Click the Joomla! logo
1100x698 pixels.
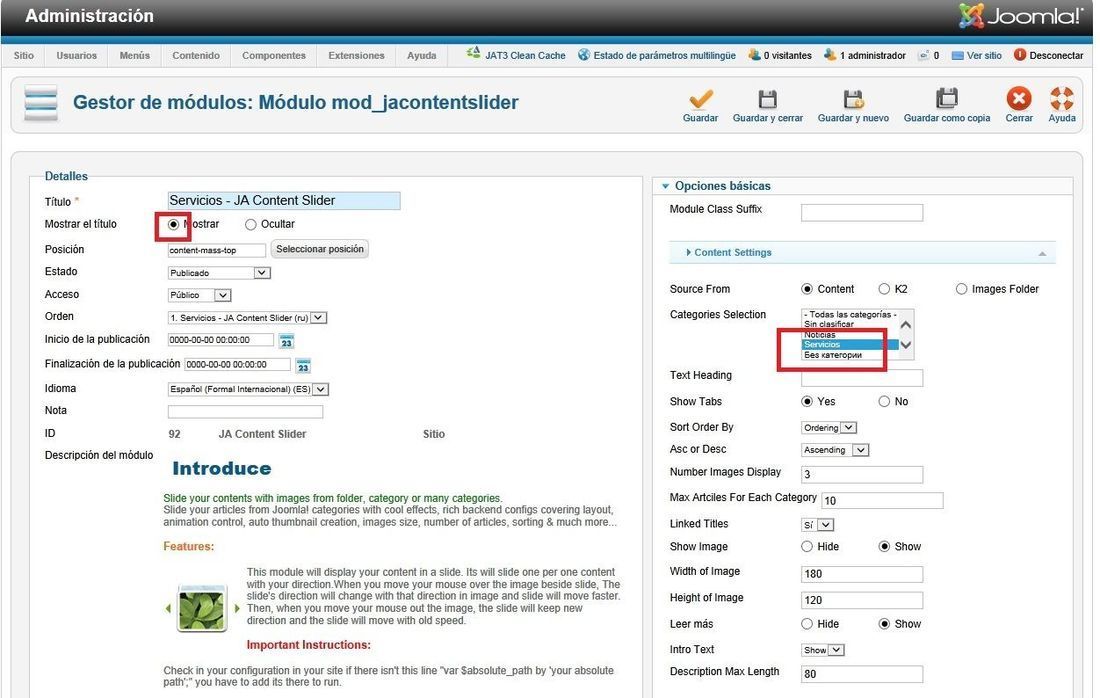coord(1020,15)
